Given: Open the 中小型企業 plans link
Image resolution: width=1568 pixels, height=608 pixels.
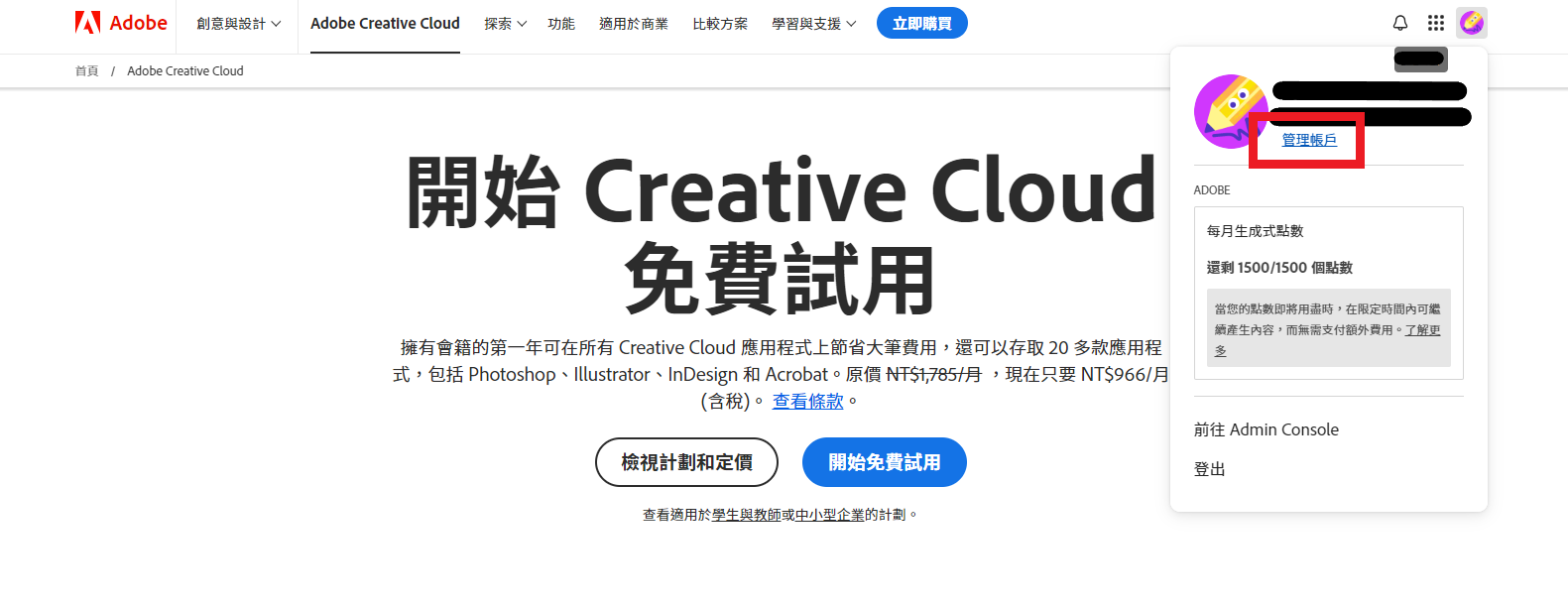Looking at the screenshot, I should coord(830,515).
